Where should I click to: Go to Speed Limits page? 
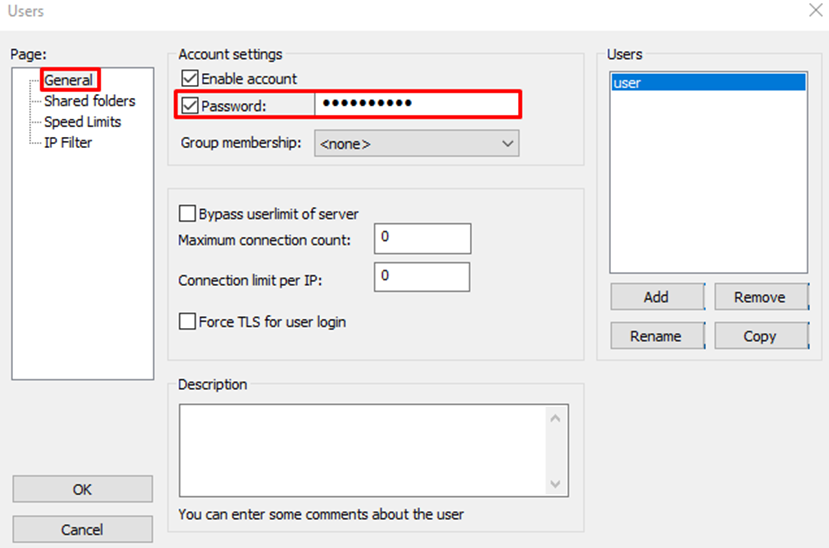(82, 122)
